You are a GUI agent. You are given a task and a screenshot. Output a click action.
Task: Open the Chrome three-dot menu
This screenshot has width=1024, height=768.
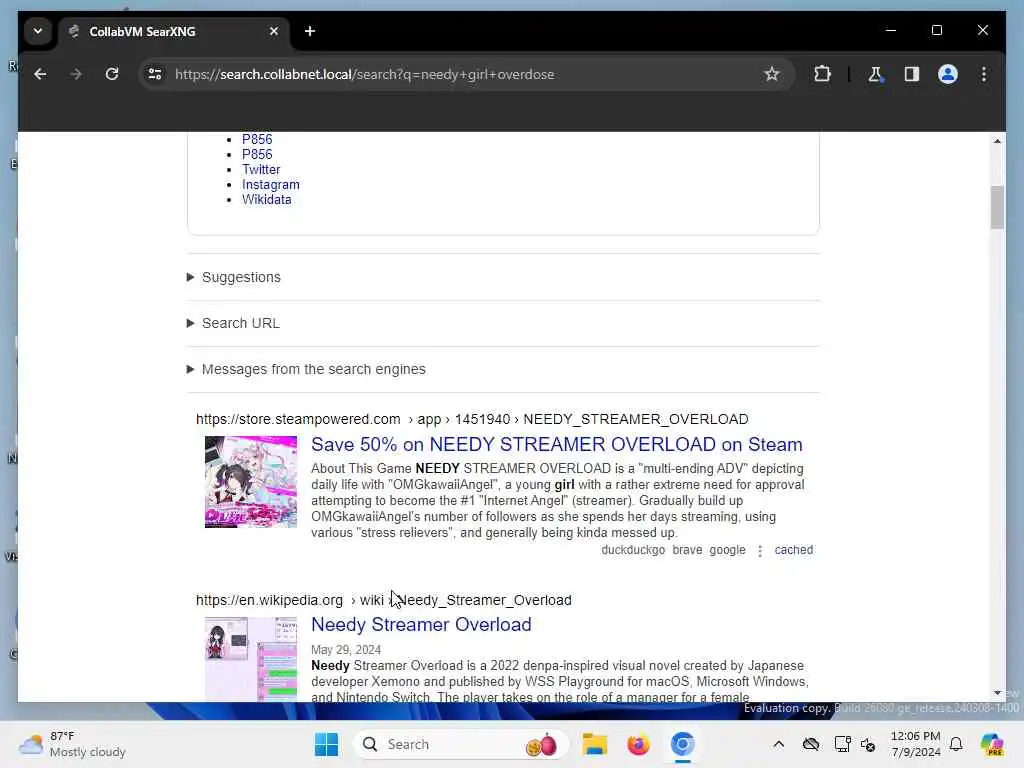click(984, 74)
